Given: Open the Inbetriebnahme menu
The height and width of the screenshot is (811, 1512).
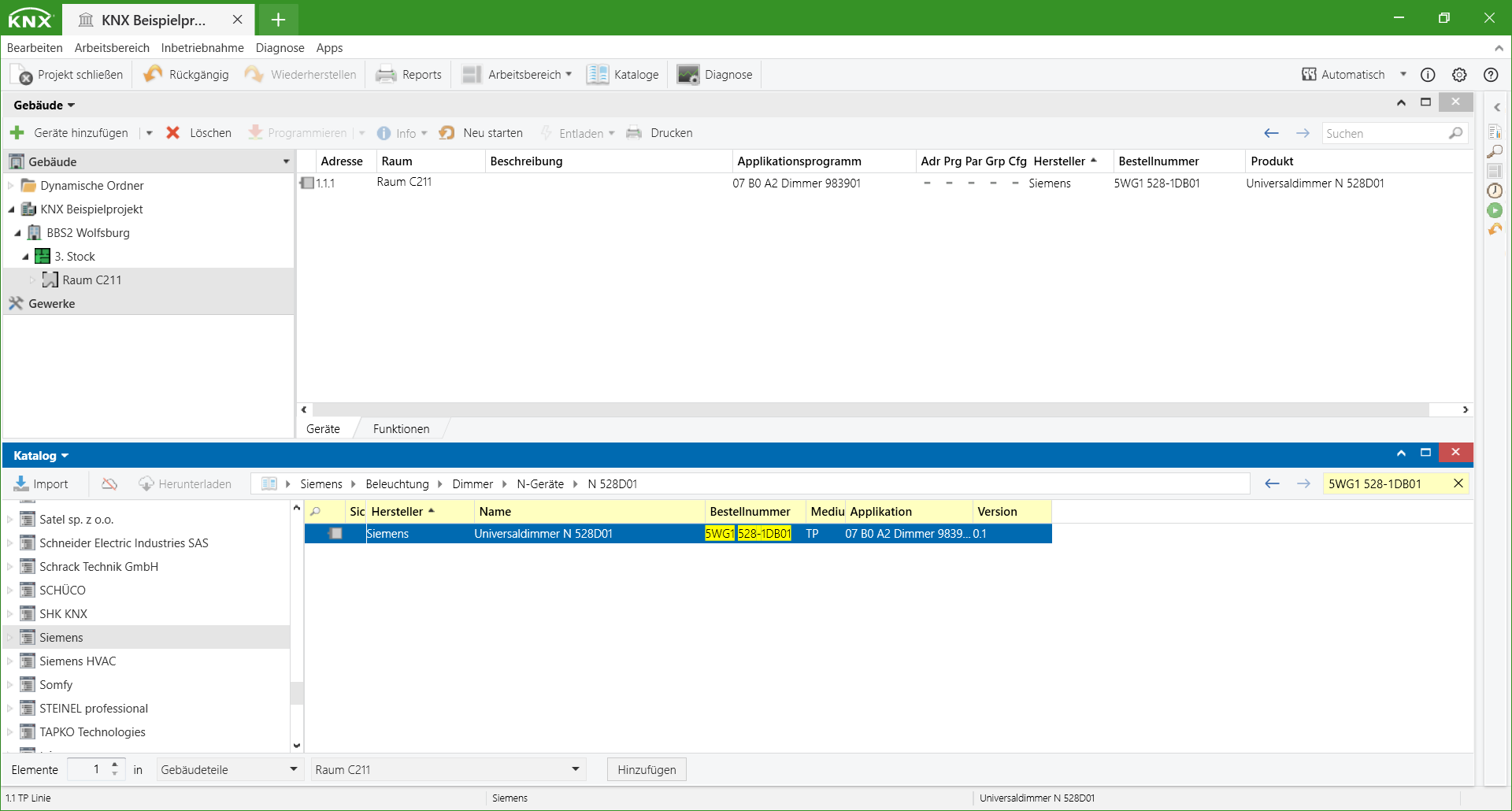Looking at the screenshot, I should click(202, 48).
